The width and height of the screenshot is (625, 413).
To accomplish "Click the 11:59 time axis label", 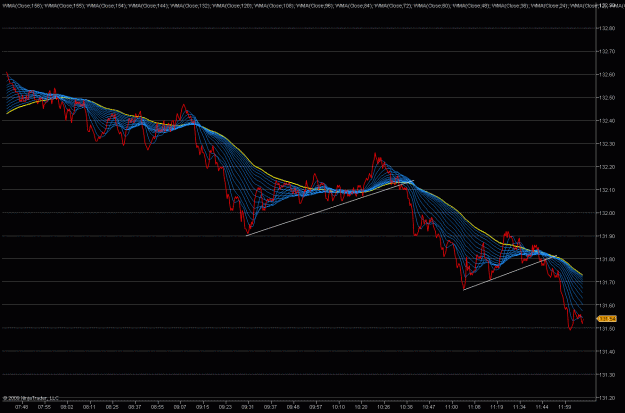I will pyautogui.click(x=565, y=407).
